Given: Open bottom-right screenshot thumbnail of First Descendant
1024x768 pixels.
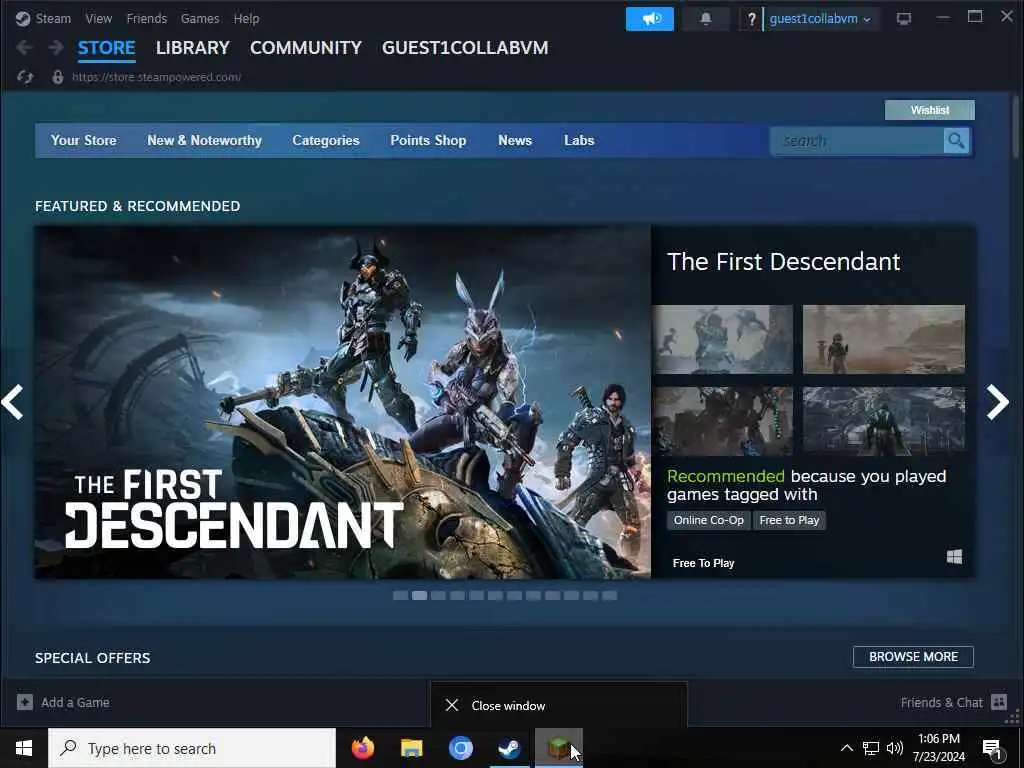Looking at the screenshot, I should pyautogui.click(x=884, y=421).
